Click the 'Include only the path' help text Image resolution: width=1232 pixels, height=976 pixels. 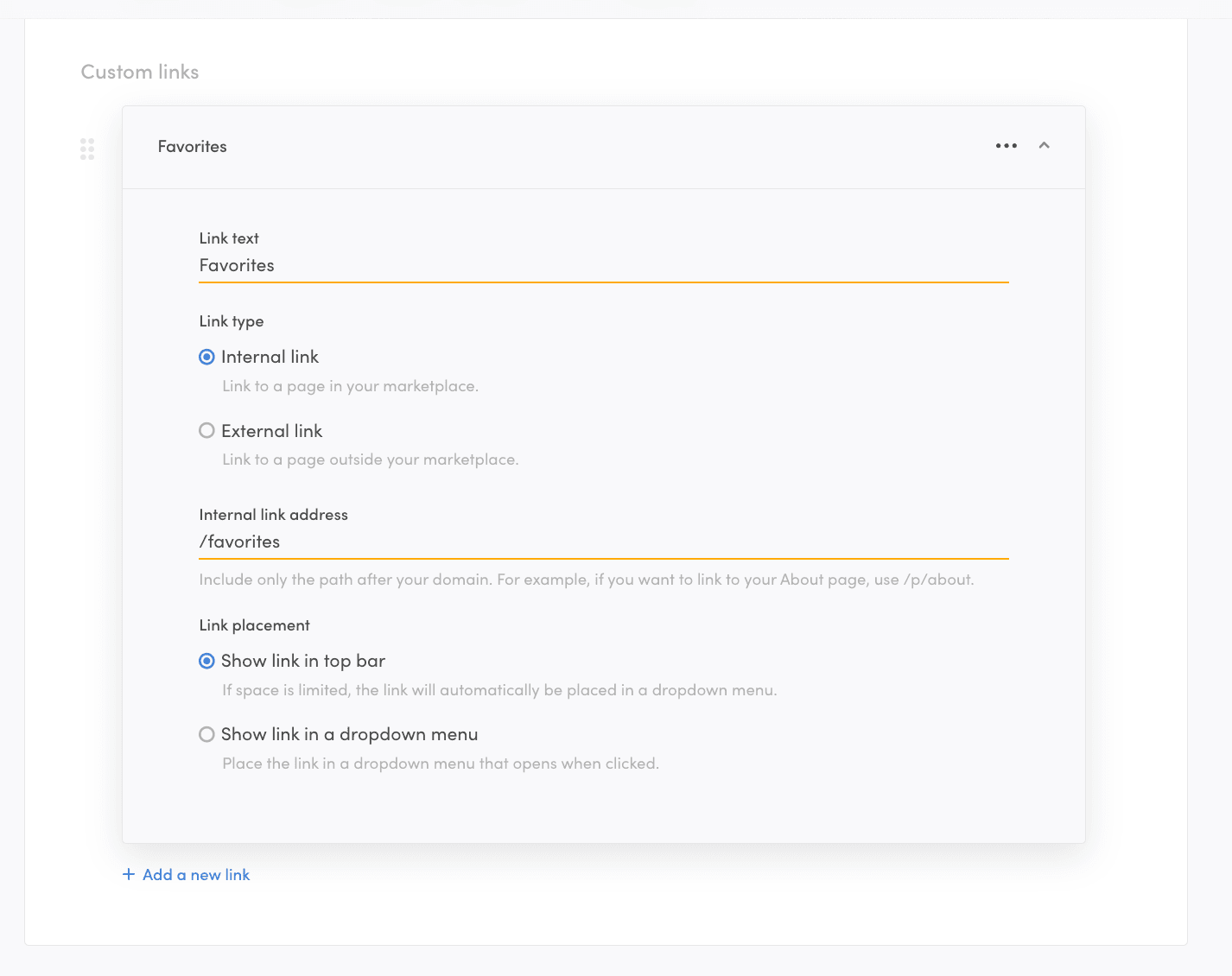586,580
